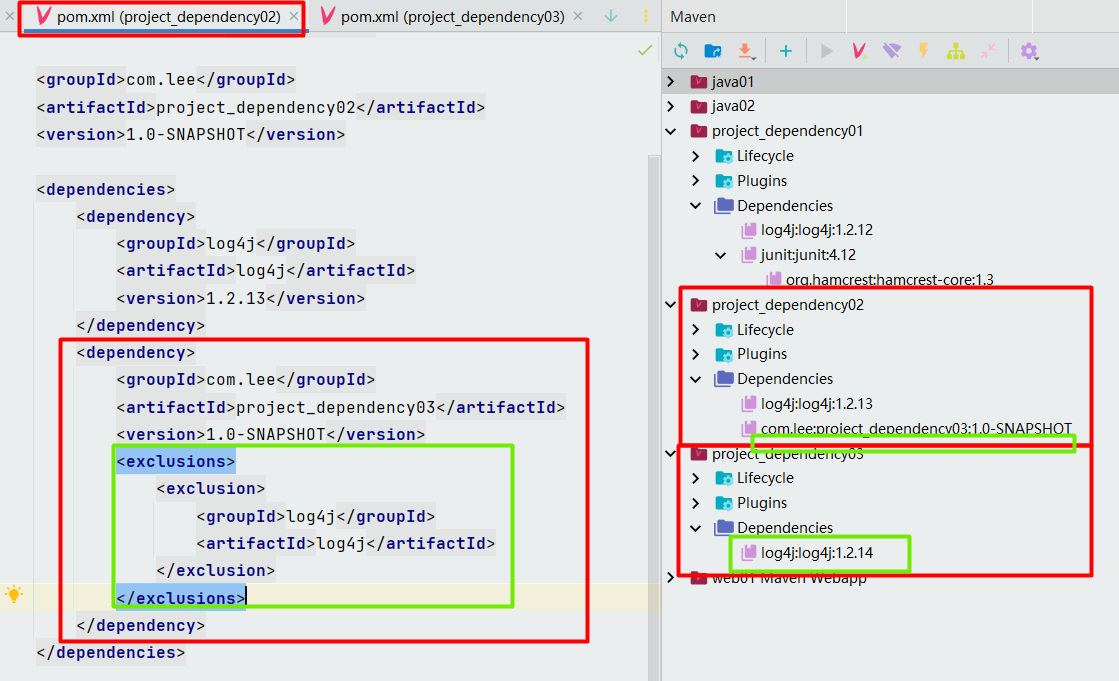
Task: Close the pom.xml (project_dependency03) tab
Action: [578, 16]
